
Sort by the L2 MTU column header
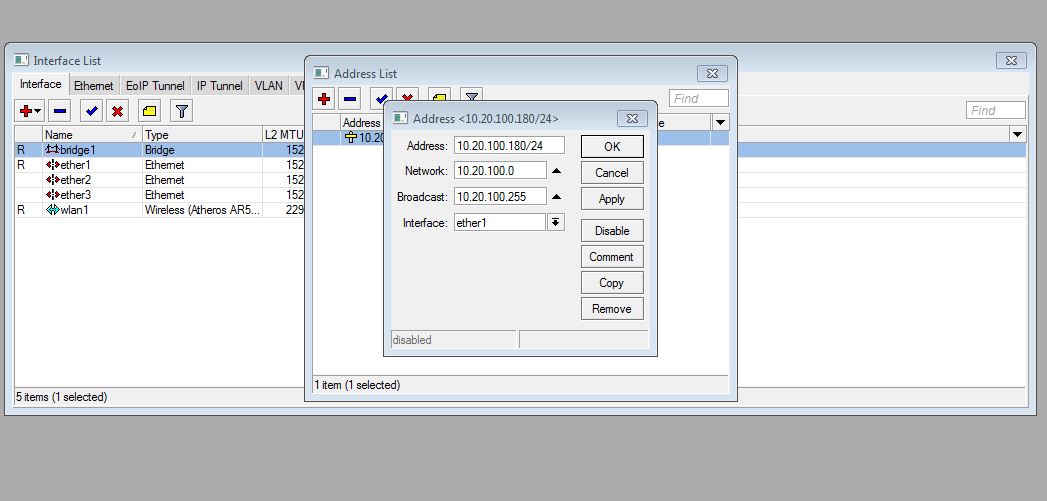click(x=284, y=134)
